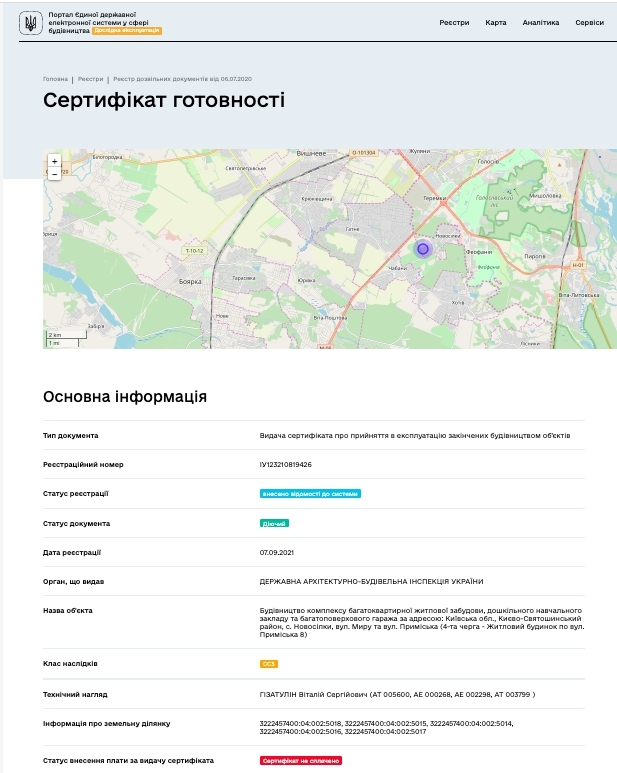Viewport: 617px width, 773px height.
Task: Click land parcel number 3222457400:04:002:5018
Action: (x=301, y=724)
